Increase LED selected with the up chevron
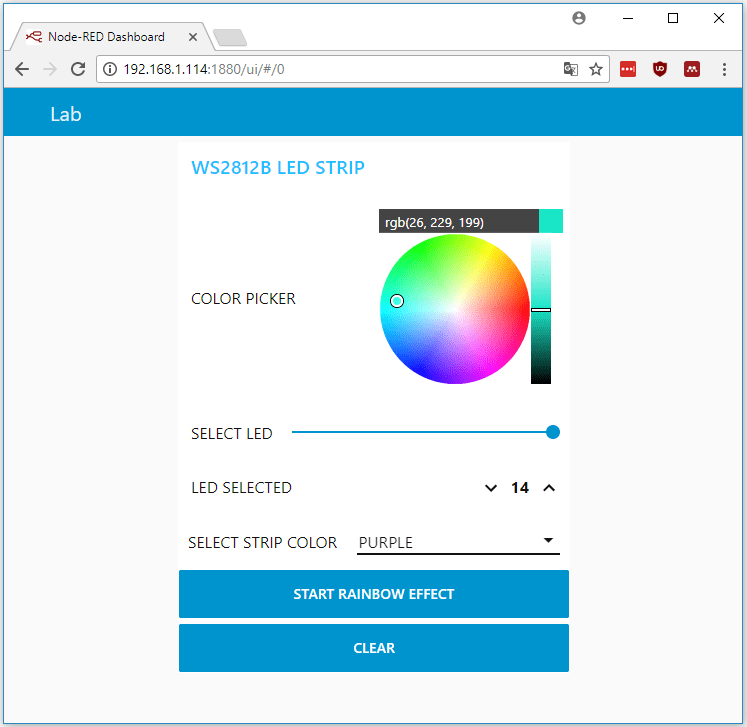Screen dimensions: 747x727 (x=548, y=488)
